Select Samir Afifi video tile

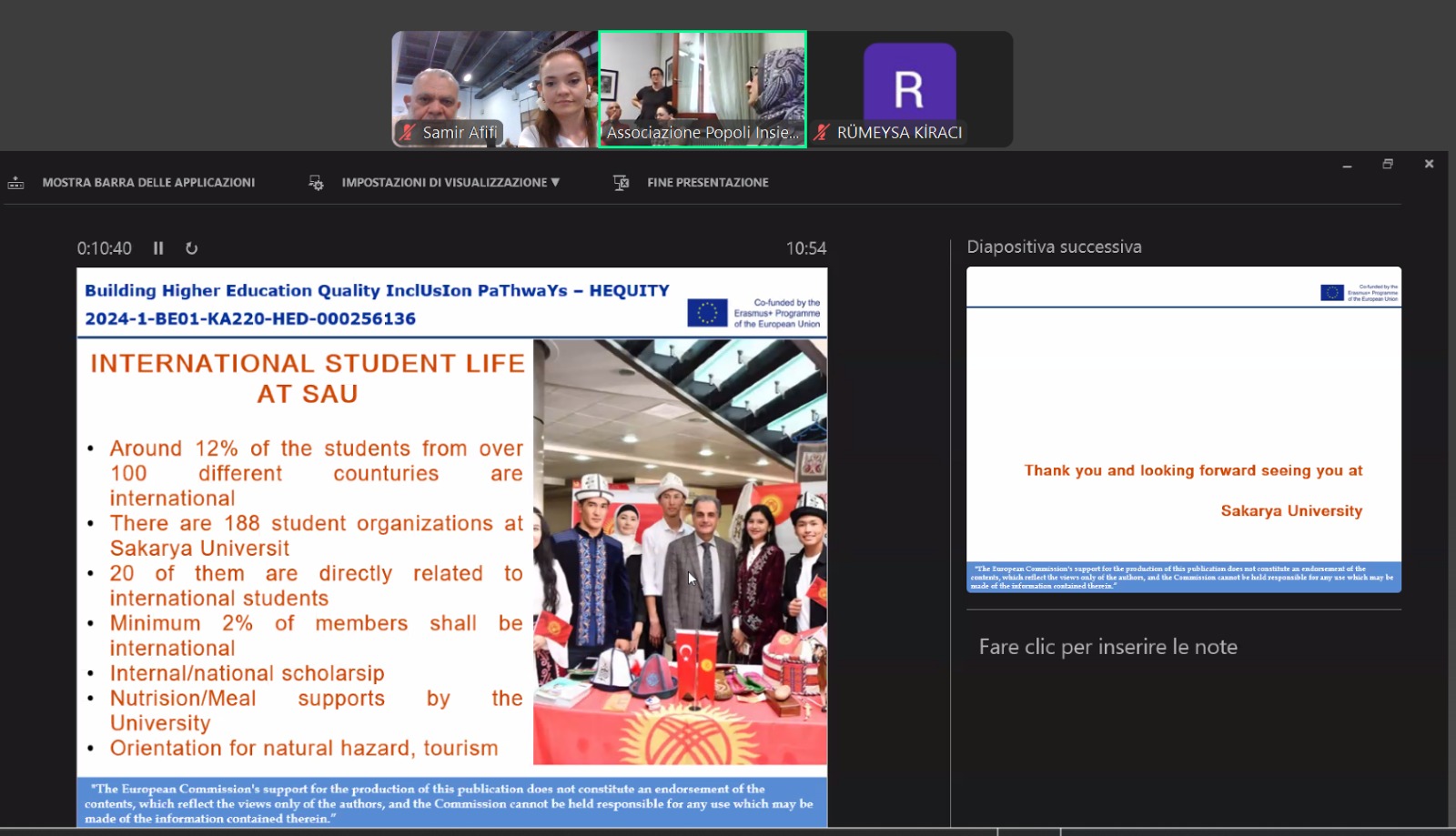494,89
